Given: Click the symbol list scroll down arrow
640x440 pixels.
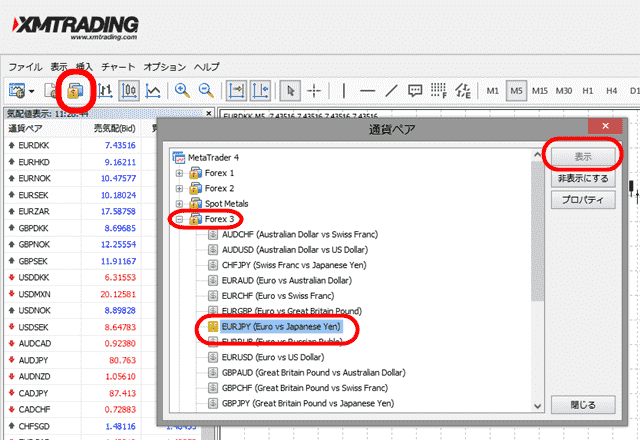Looking at the screenshot, I should point(538,406).
